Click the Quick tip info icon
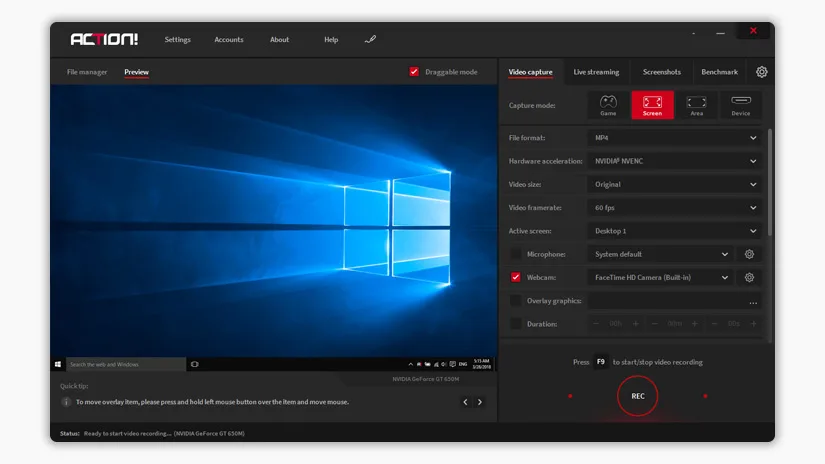The height and width of the screenshot is (464, 825). coord(66,402)
